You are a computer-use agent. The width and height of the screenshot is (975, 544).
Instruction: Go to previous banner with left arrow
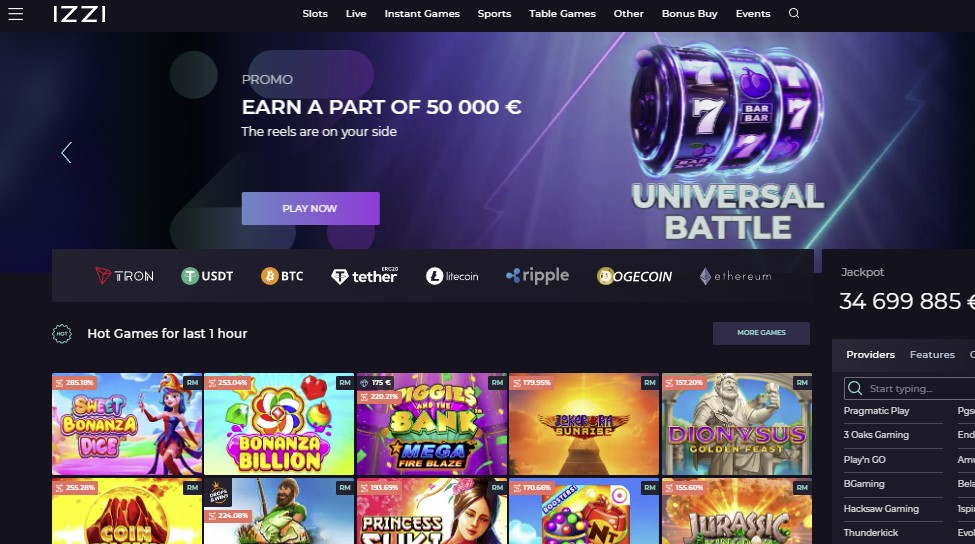tap(66, 152)
